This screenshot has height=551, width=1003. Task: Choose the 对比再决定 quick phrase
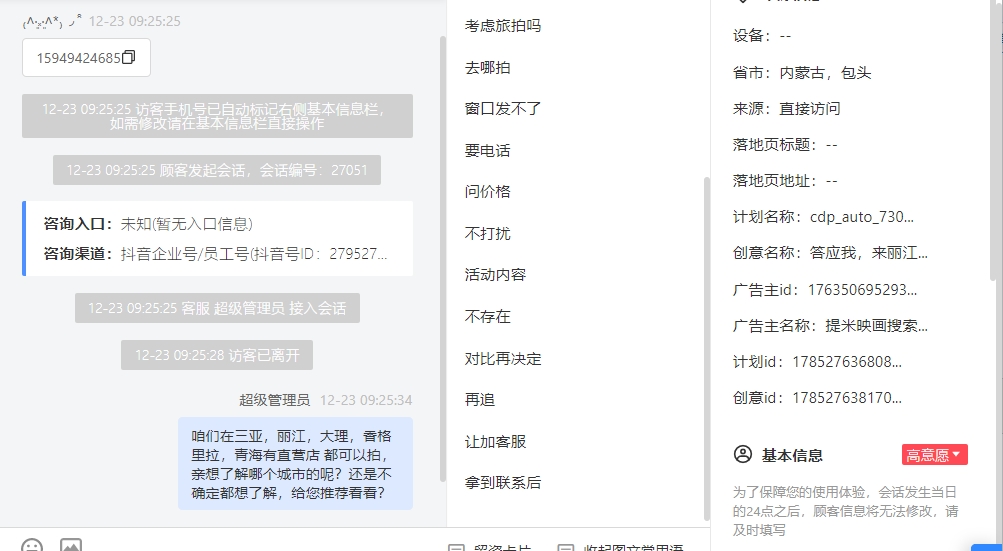pyautogui.click(x=503, y=358)
